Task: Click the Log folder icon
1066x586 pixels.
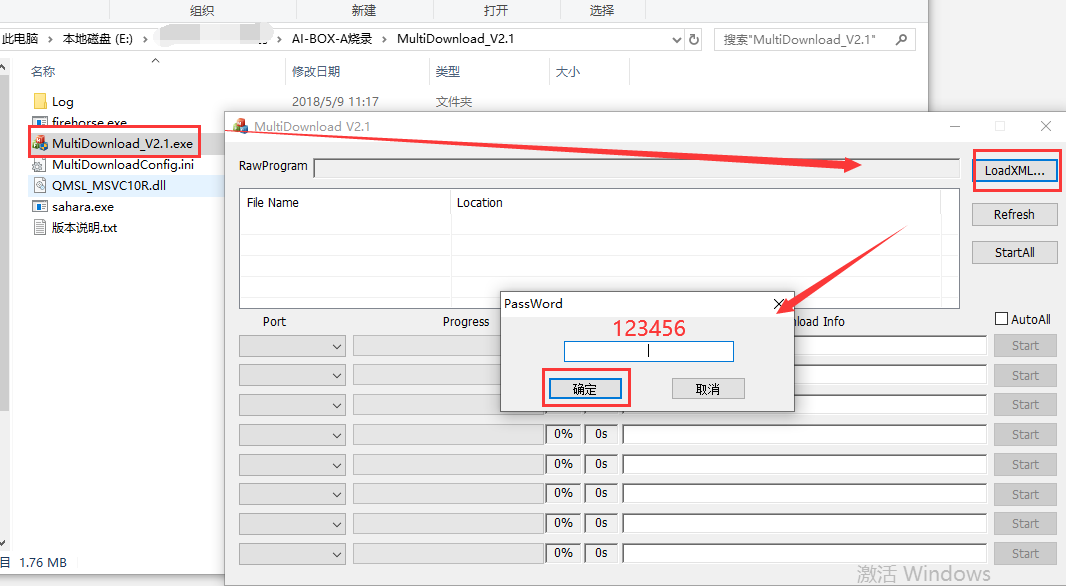Action: [x=40, y=101]
